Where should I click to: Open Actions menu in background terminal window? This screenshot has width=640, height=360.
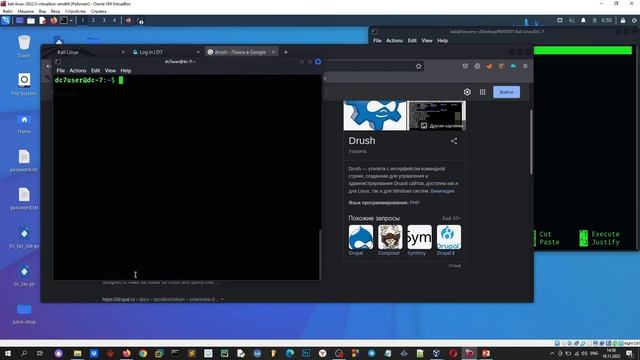394,41
